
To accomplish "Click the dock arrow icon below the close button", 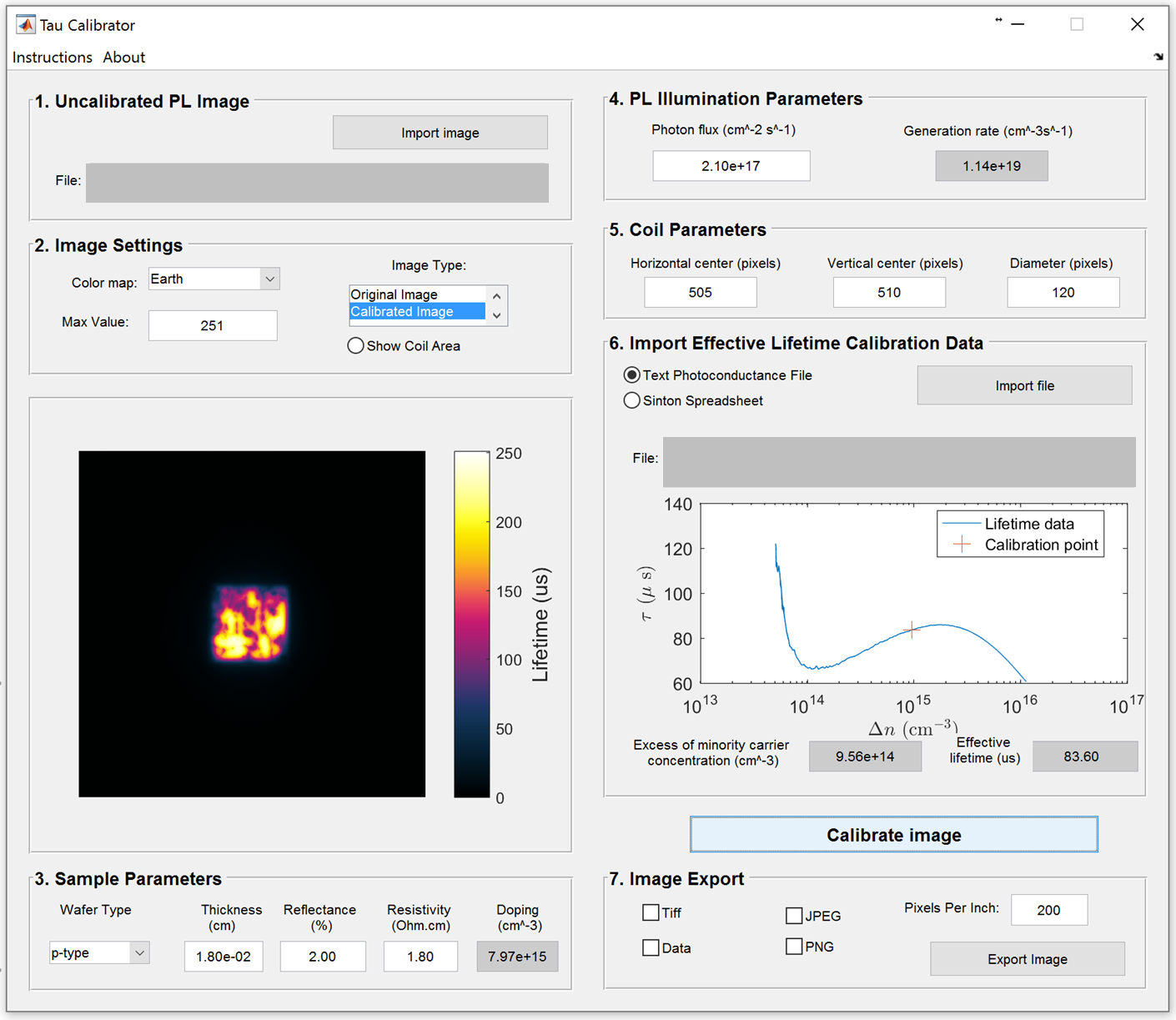I will pyautogui.click(x=1158, y=57).
